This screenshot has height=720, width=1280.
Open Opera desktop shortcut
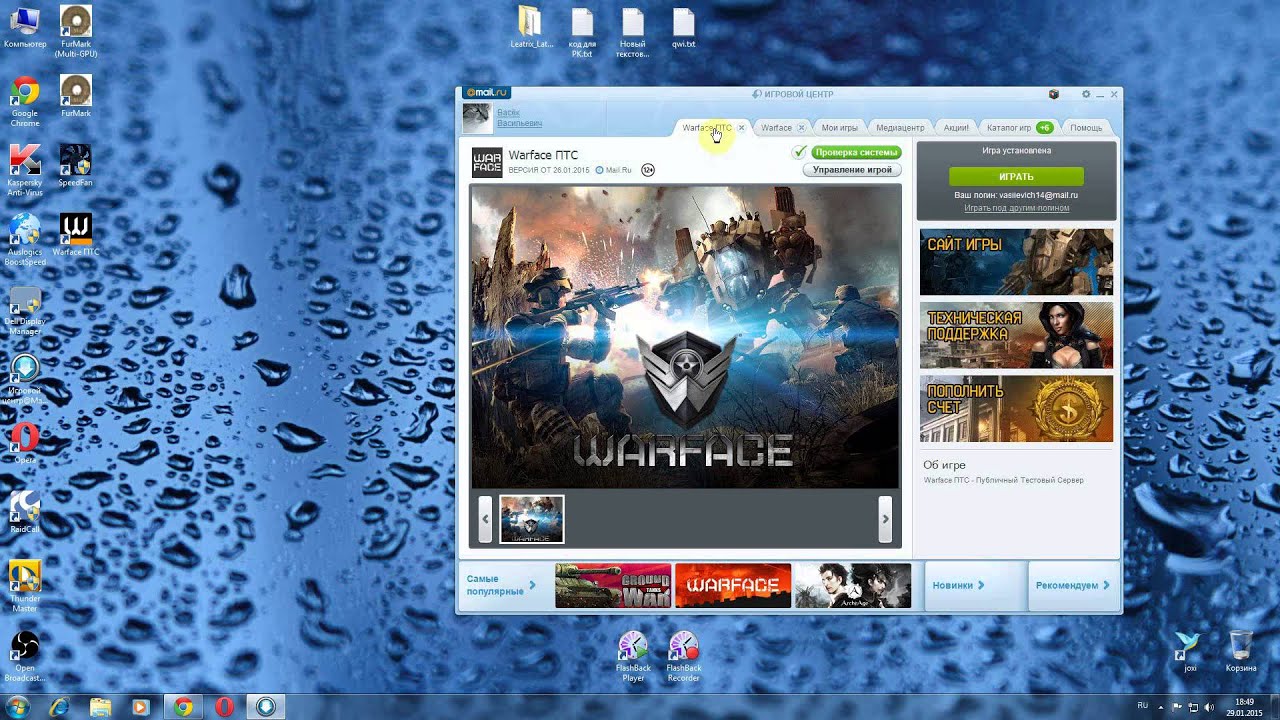point(25,443)
